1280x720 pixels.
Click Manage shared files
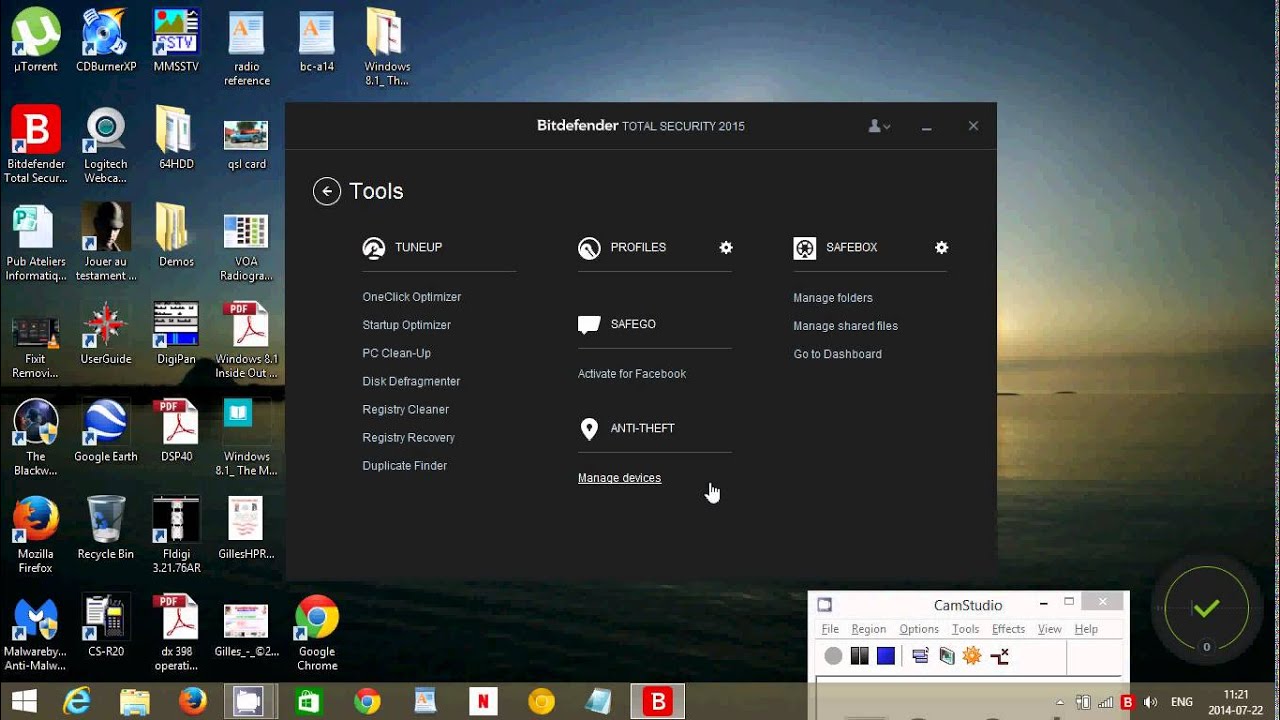click(846, 326)
